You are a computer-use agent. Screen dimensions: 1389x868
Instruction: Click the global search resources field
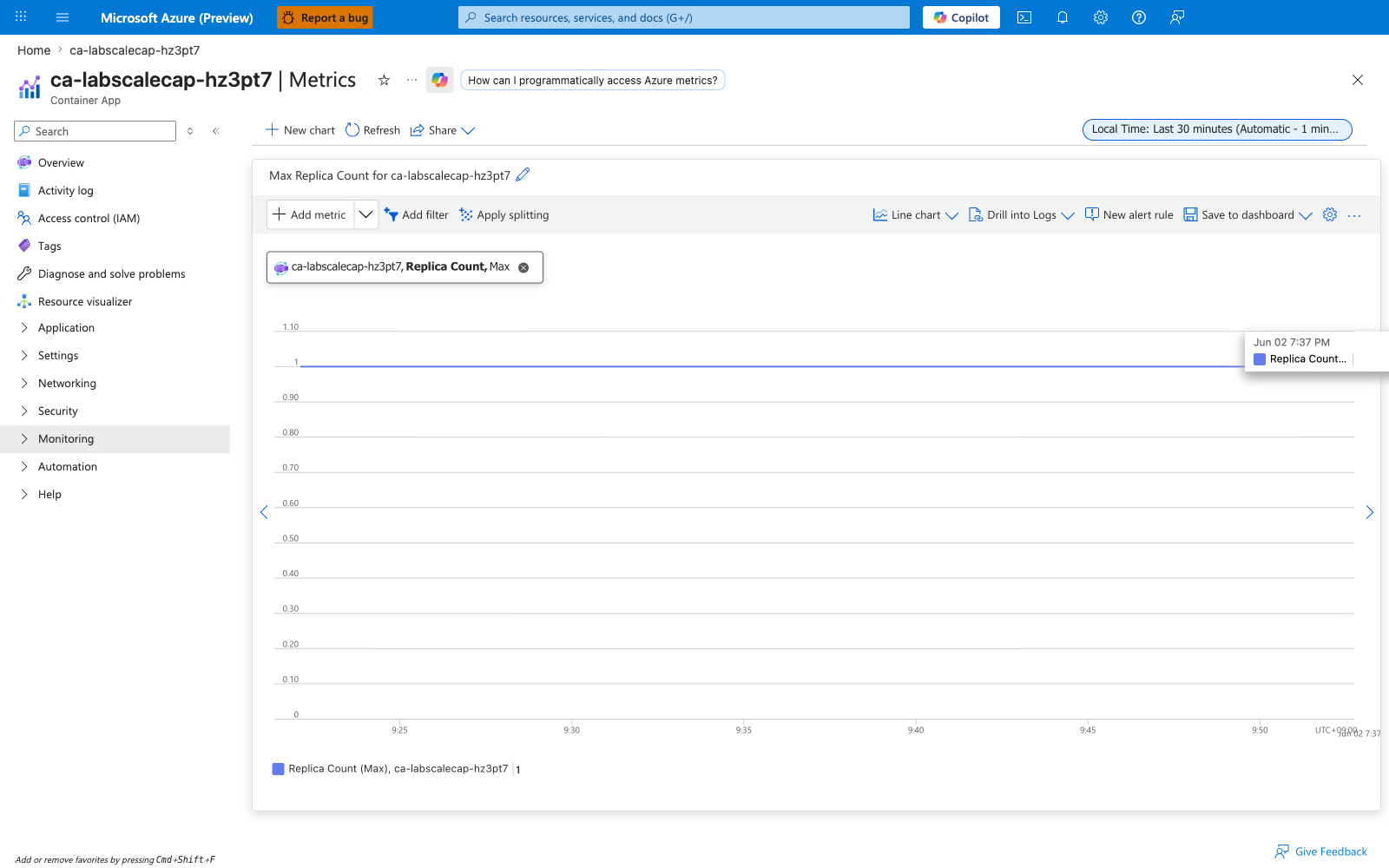pos(684,17)
